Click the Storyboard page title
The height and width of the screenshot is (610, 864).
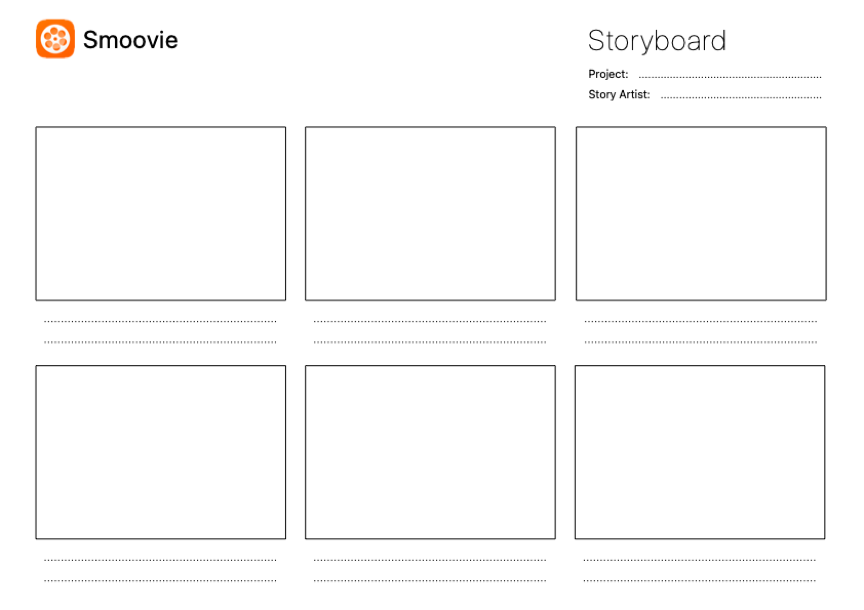[x=656, y=41]
